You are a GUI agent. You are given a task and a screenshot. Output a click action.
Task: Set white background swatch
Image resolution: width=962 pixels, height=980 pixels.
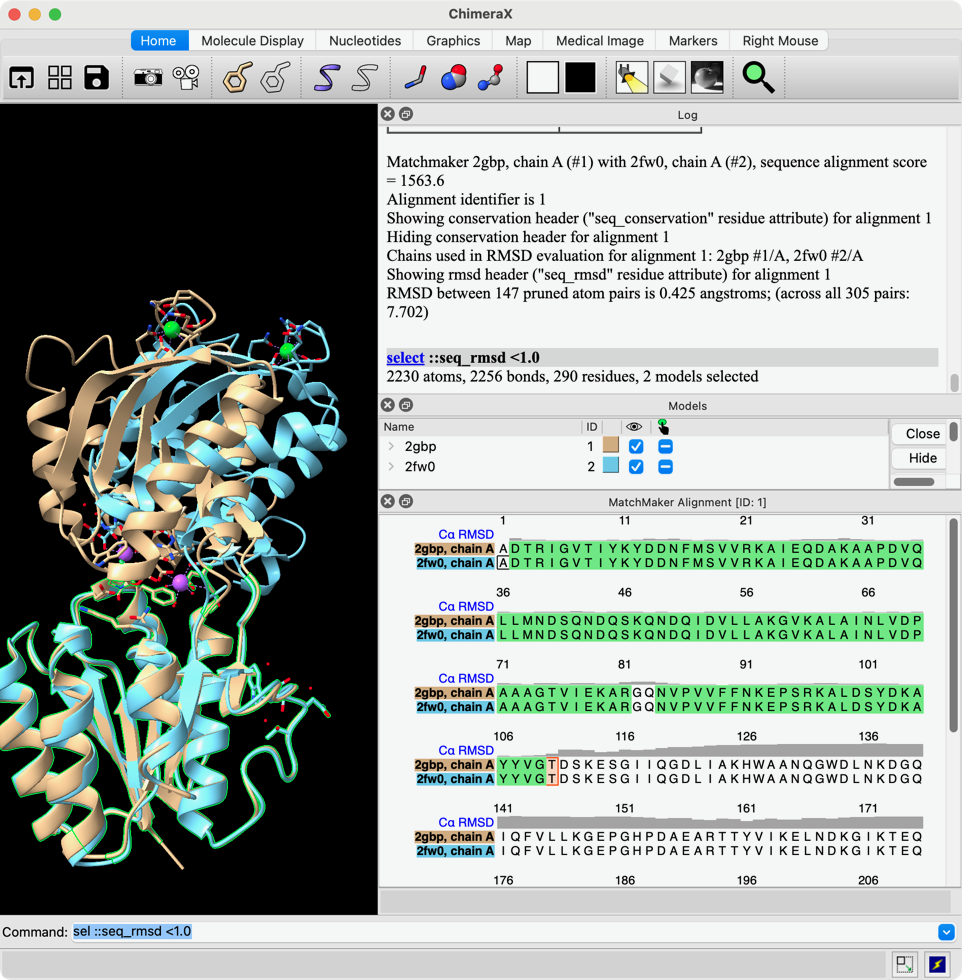(x=543, y=78)
